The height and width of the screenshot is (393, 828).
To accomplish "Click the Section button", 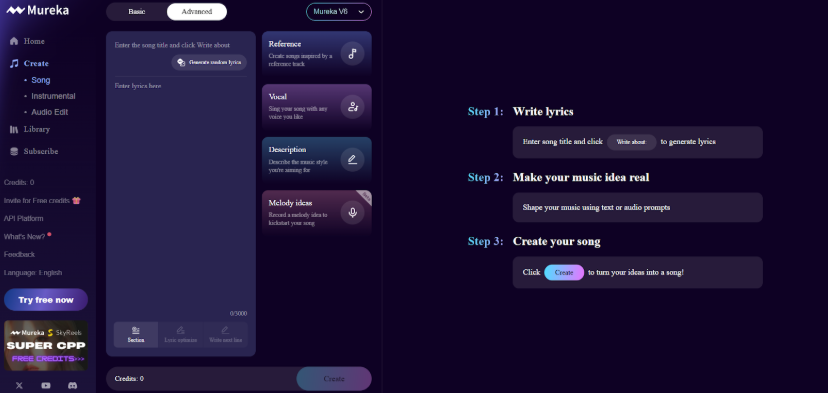I will (x=136, y=334).
